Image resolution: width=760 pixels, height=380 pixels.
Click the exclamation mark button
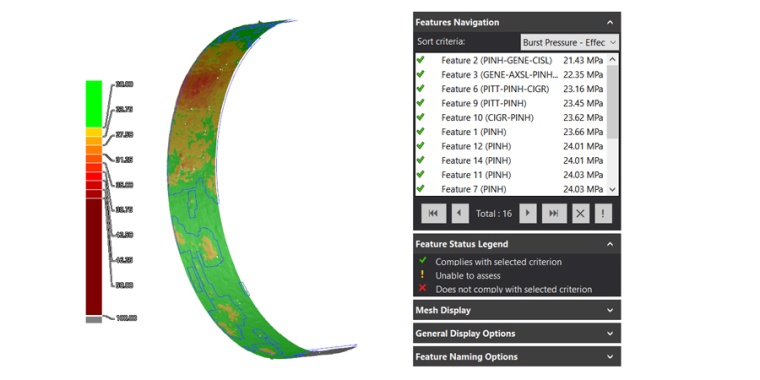[603, 213]
